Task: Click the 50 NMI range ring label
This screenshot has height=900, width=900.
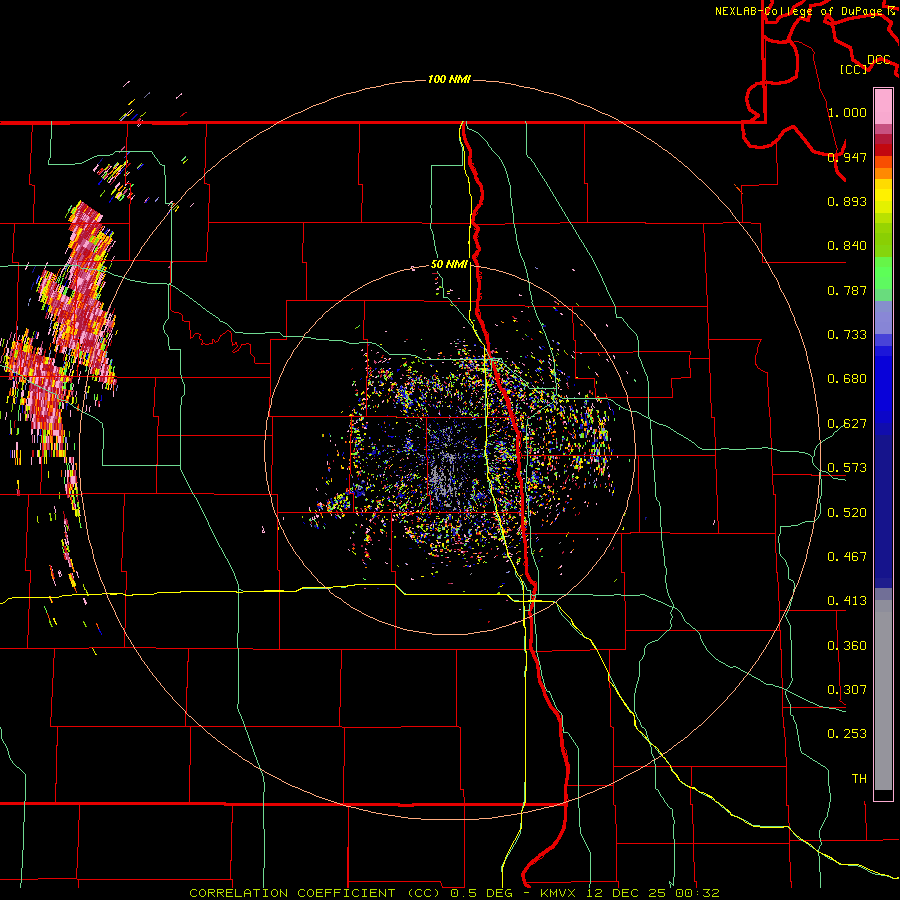Action: click(x=449, y=264)
